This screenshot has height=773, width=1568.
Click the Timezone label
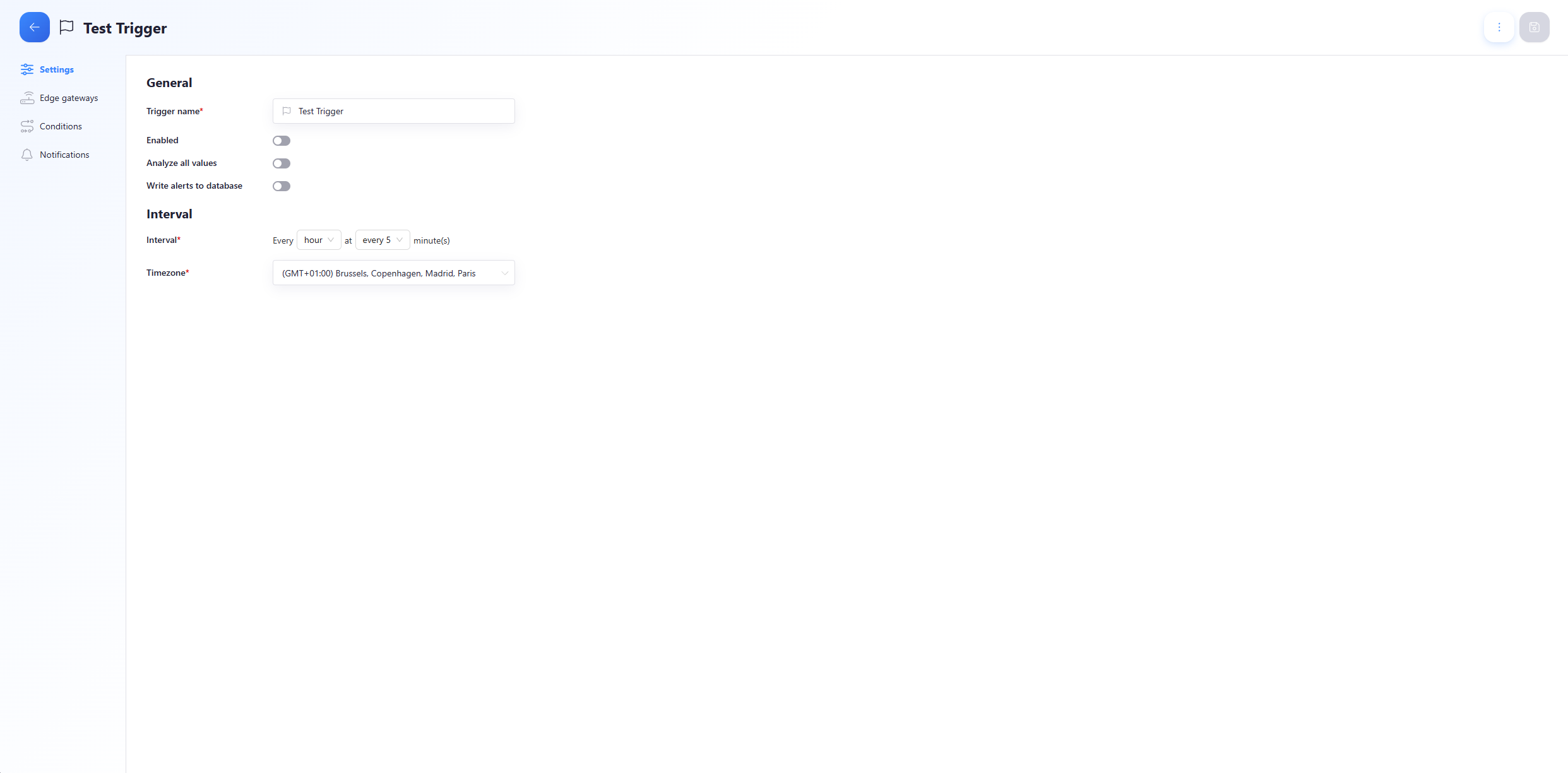point(168,273)
